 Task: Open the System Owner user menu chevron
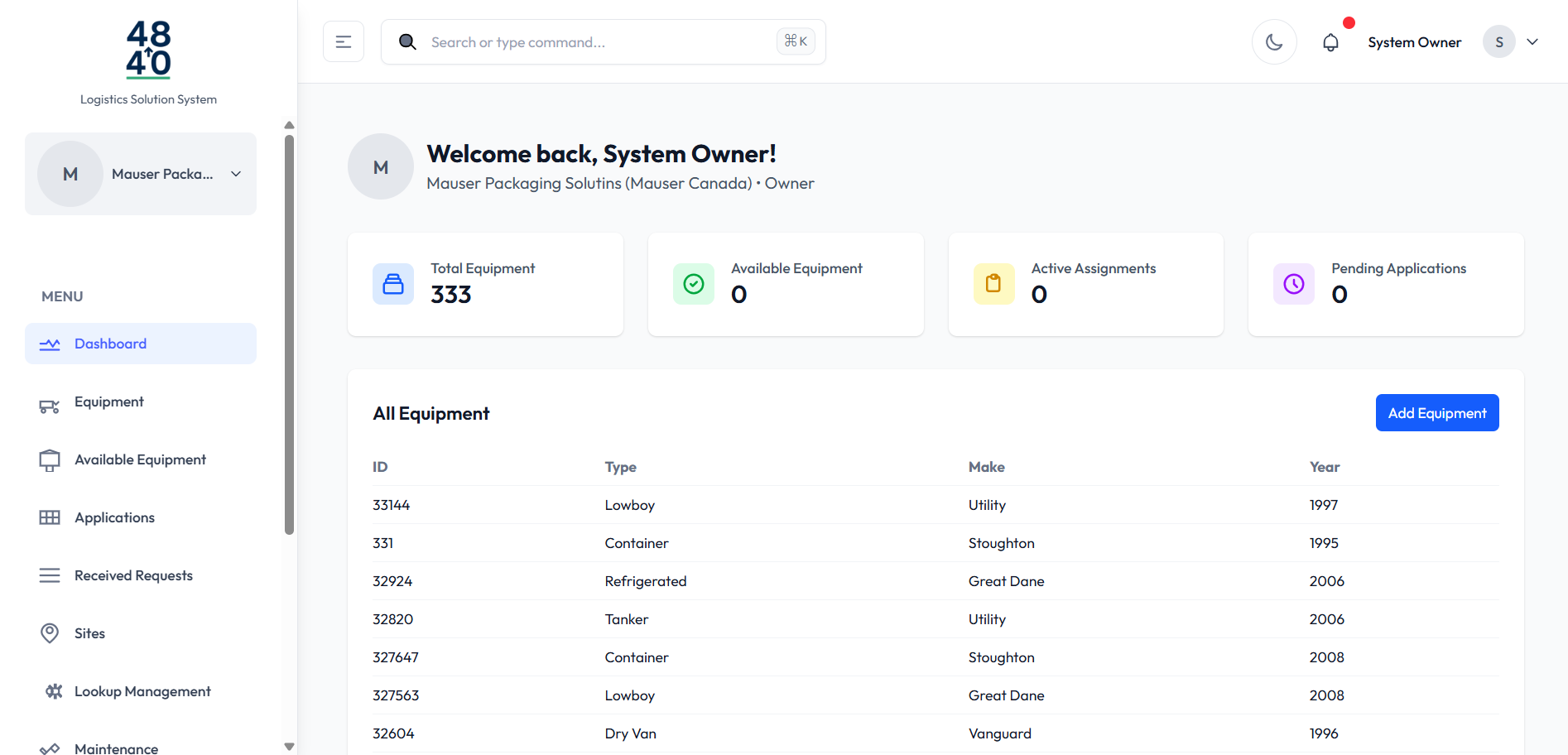[x=1532, y=42]
